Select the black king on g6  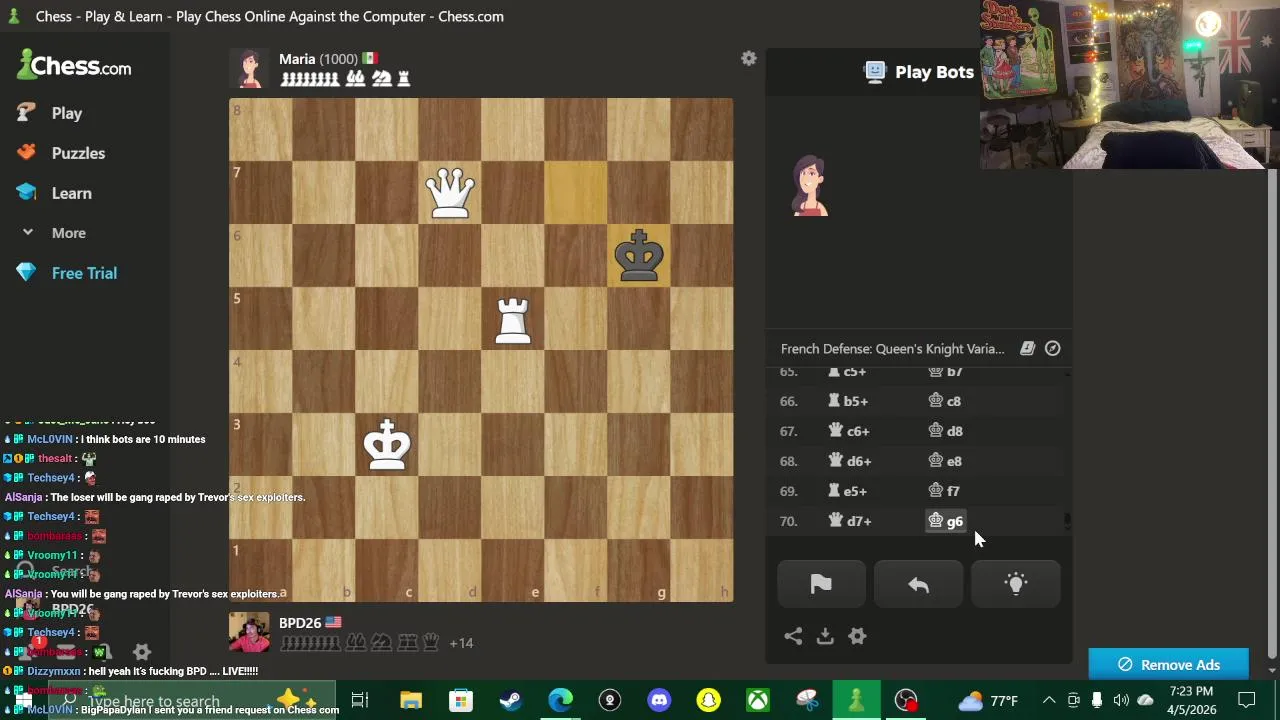(639, 255)
